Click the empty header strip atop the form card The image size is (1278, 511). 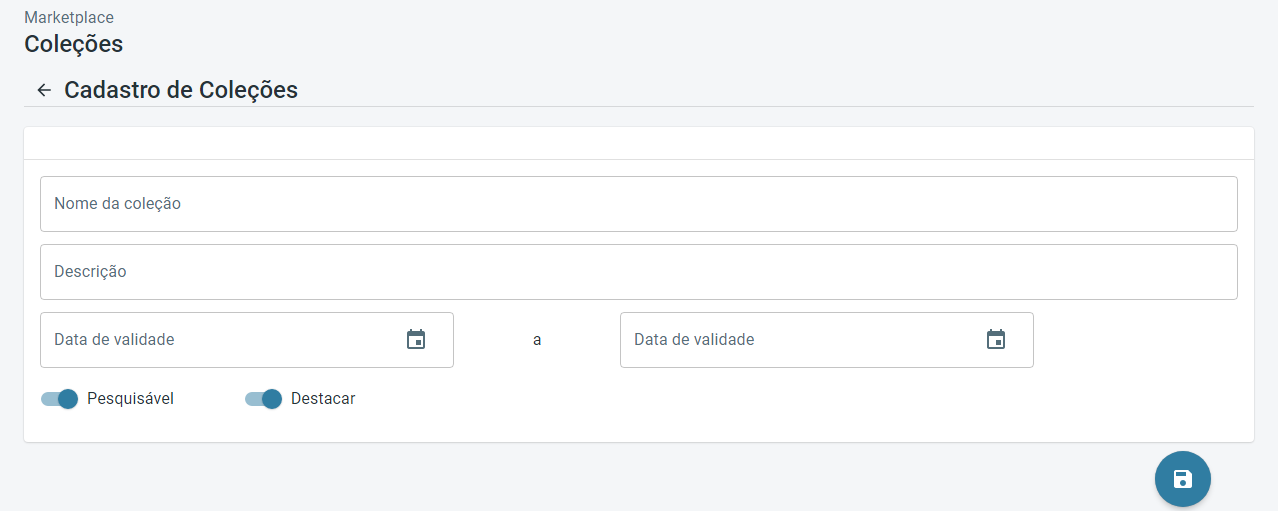coord(638,143)
